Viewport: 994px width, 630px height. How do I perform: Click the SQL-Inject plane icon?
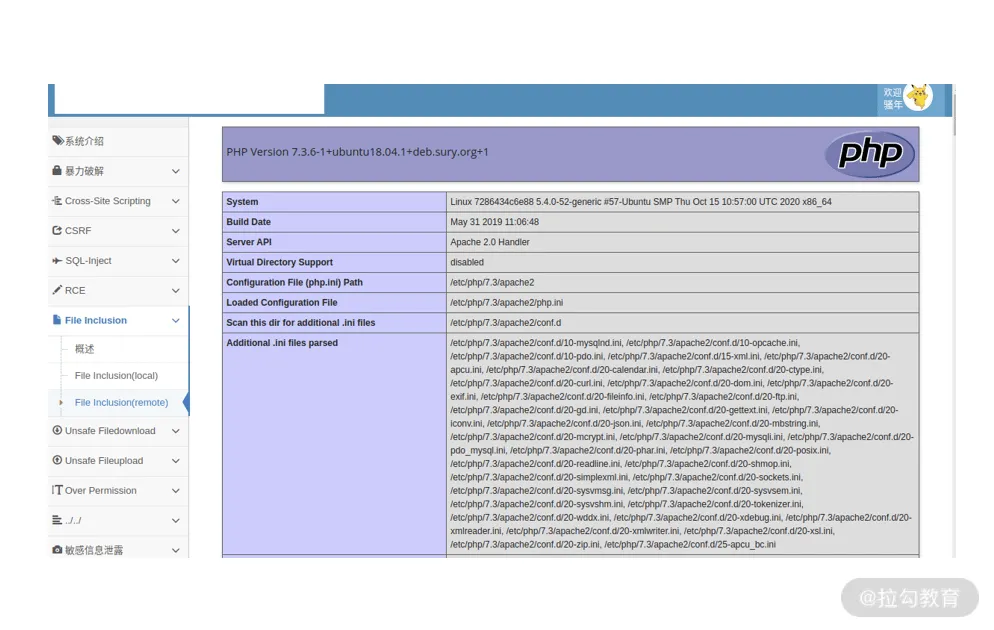[57, 260]
